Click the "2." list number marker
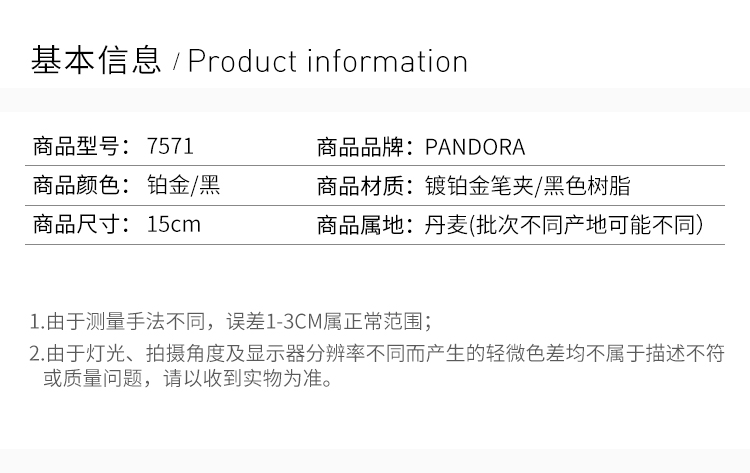The width and height of the screenshot is (750, 473). 36,353
